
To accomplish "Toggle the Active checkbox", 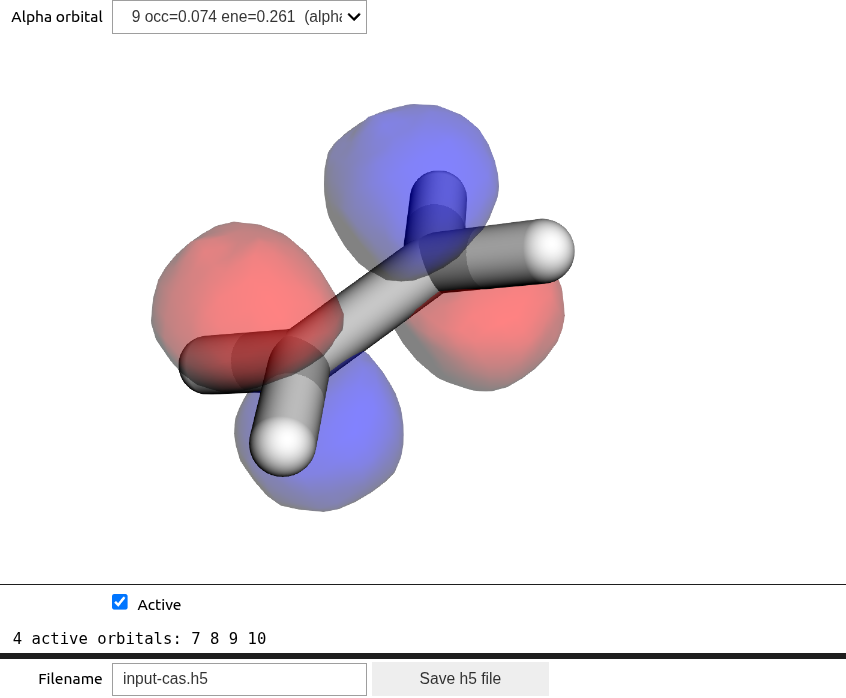I will click(x=120, y=602).
